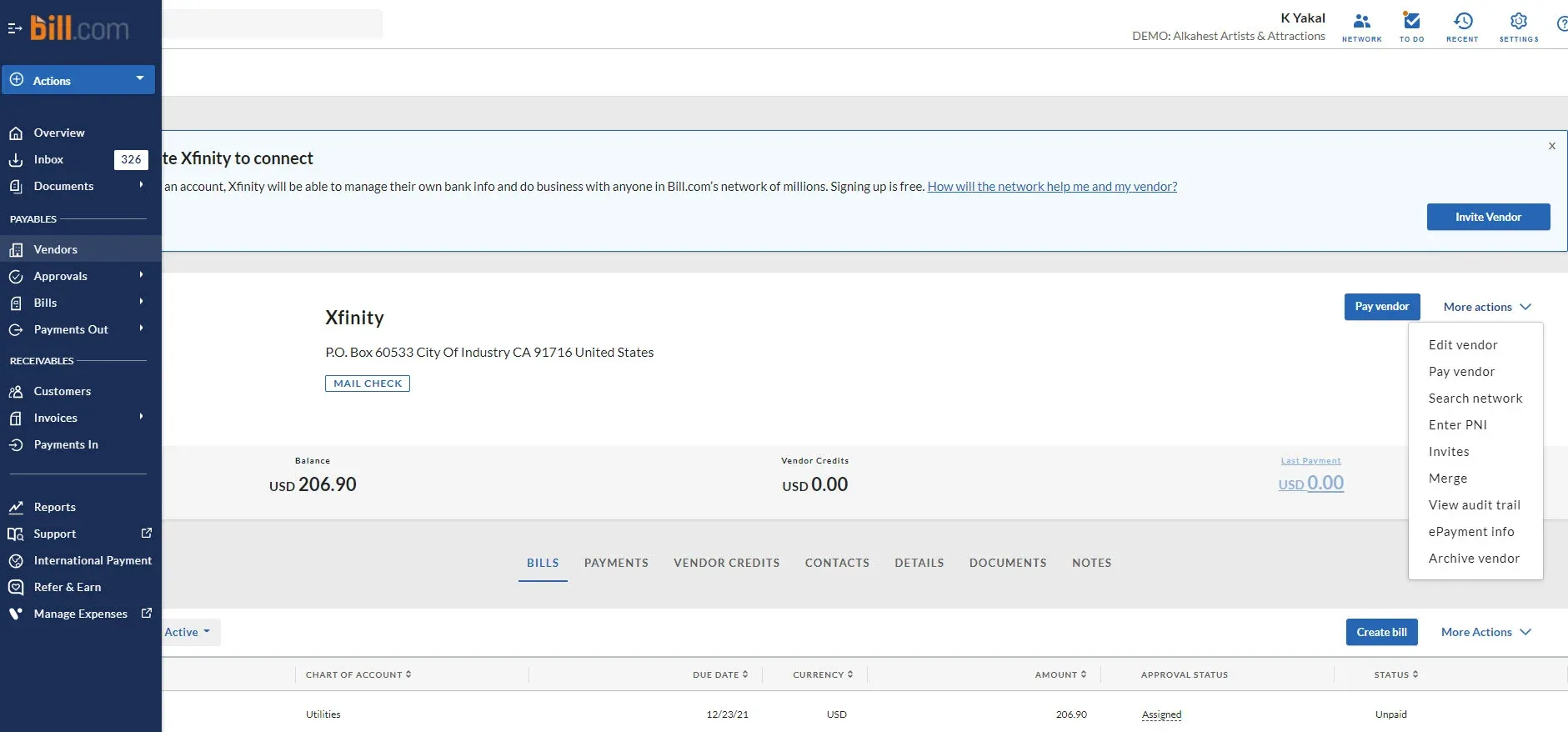The image size is (1568, 732).
Task: Open the Active filter dropdown
Action: [x=187, y=632]
